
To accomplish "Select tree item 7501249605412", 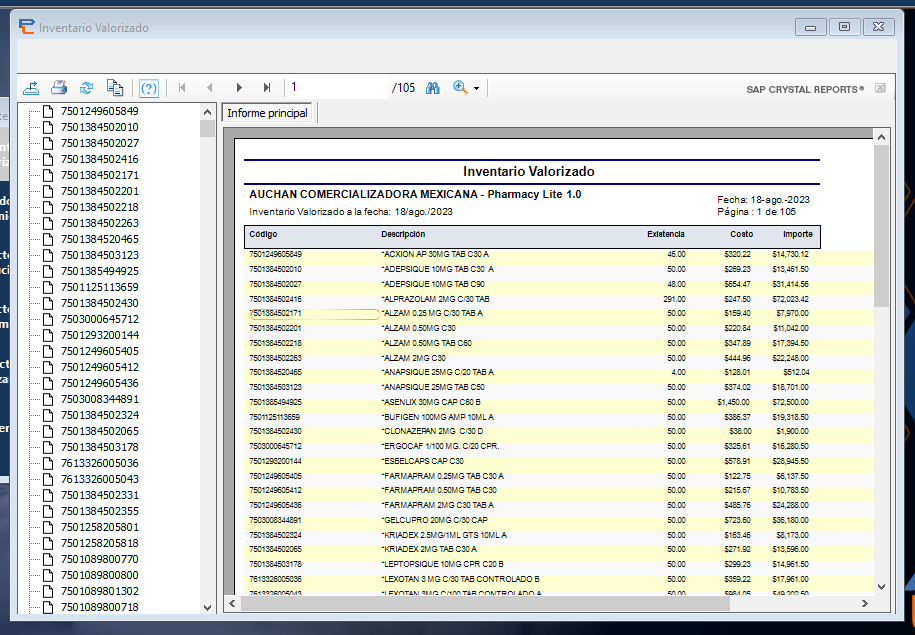I will [x=100, y=367].
